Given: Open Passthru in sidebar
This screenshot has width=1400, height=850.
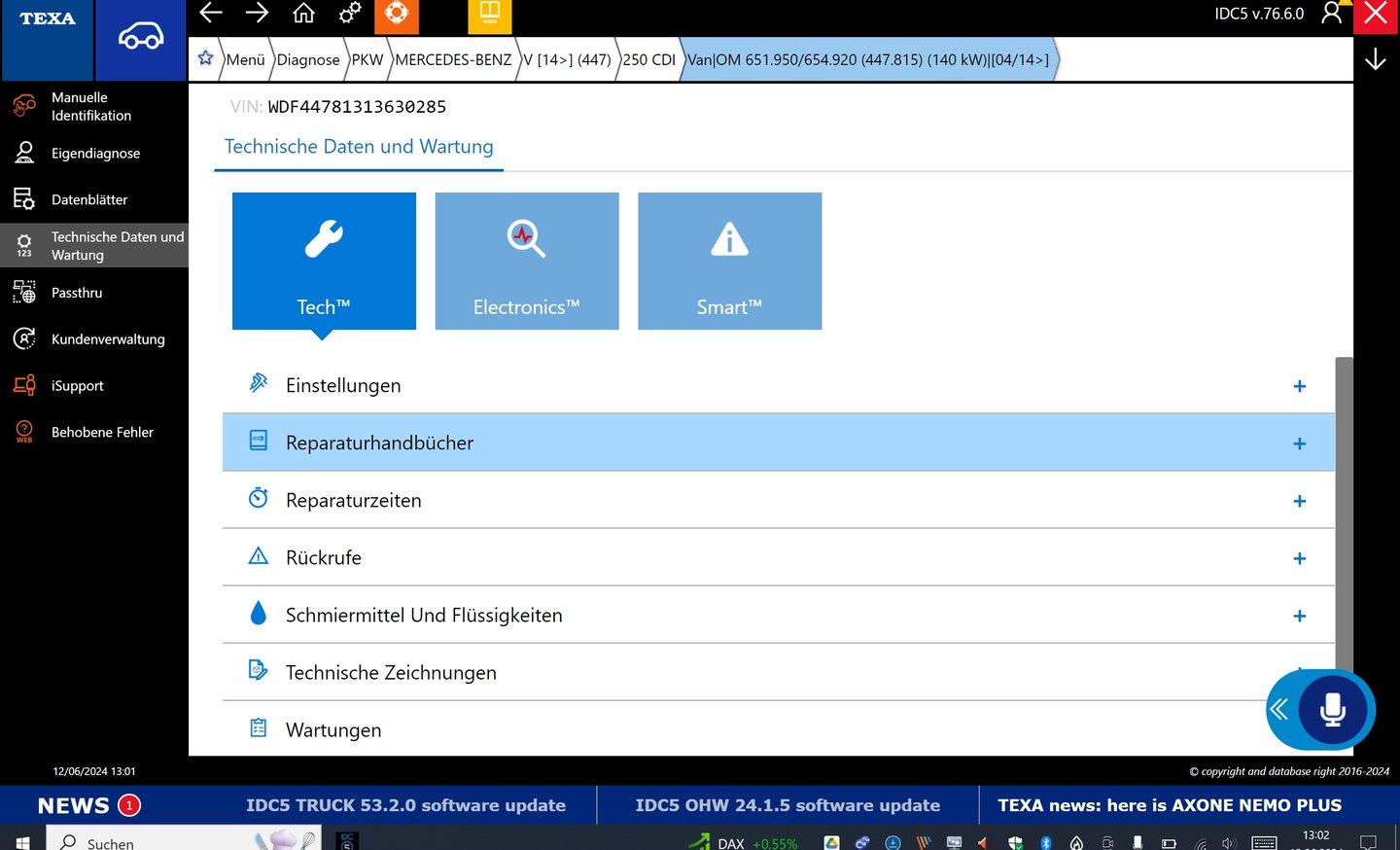Looking at the screenshot, I should click(x=94, y=292).
